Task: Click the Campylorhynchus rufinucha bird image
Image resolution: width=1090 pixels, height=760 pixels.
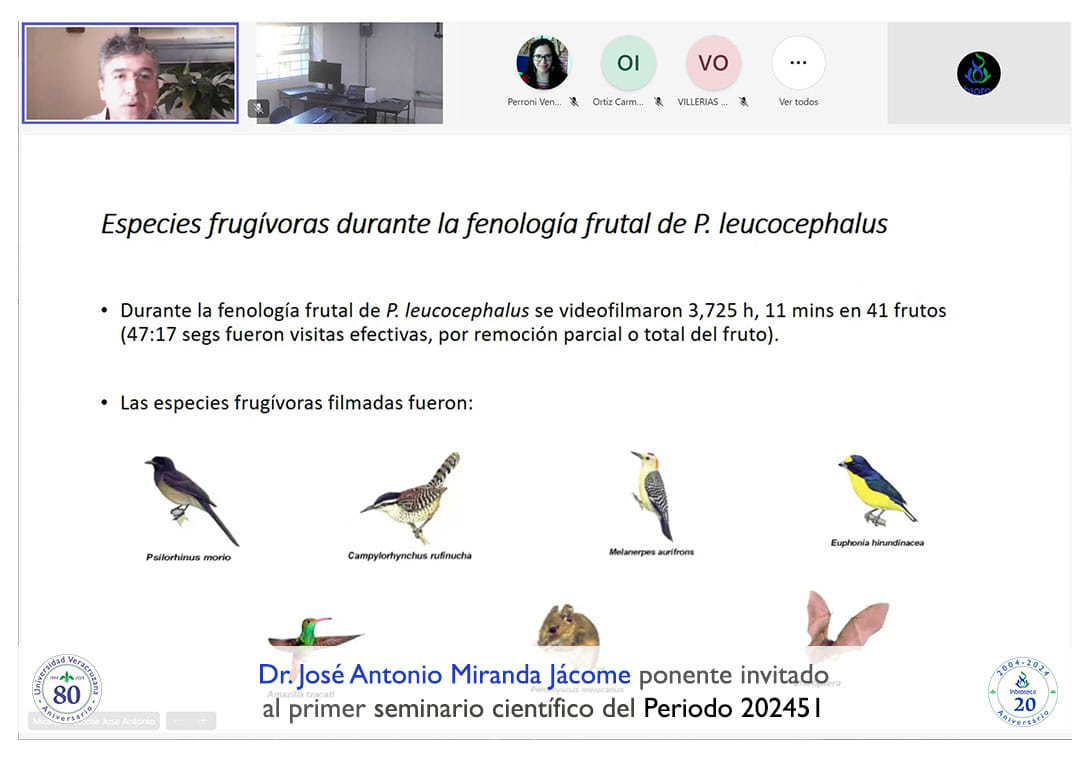Action: [x=412, y=498]
